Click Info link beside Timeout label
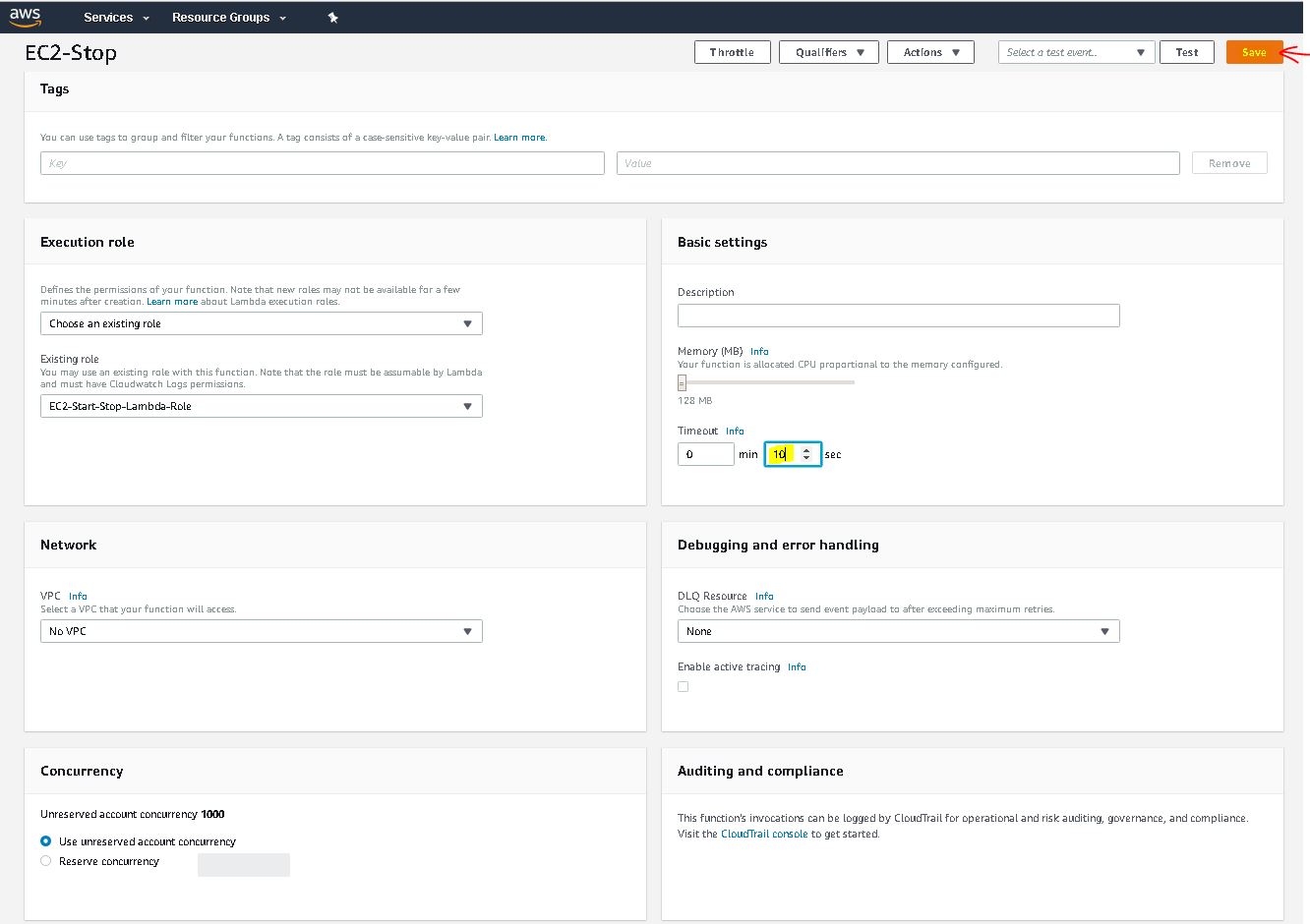This screenshot has width=1310, height=924. (x=735, y=431)
